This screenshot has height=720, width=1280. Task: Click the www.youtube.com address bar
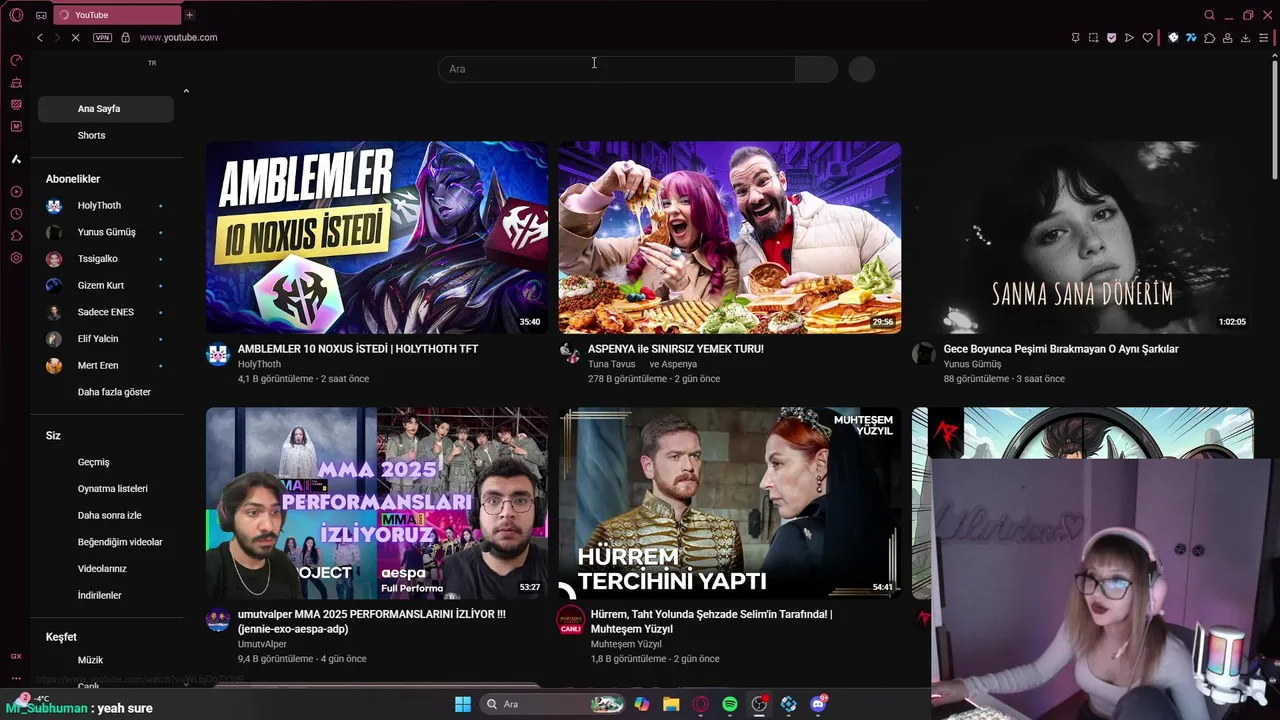point(178,38)
